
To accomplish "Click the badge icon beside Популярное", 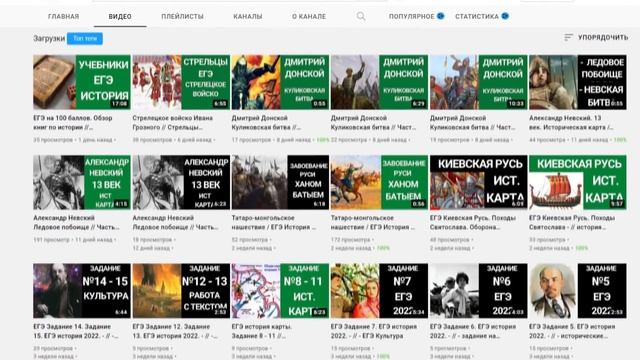I will click(440, 16).
